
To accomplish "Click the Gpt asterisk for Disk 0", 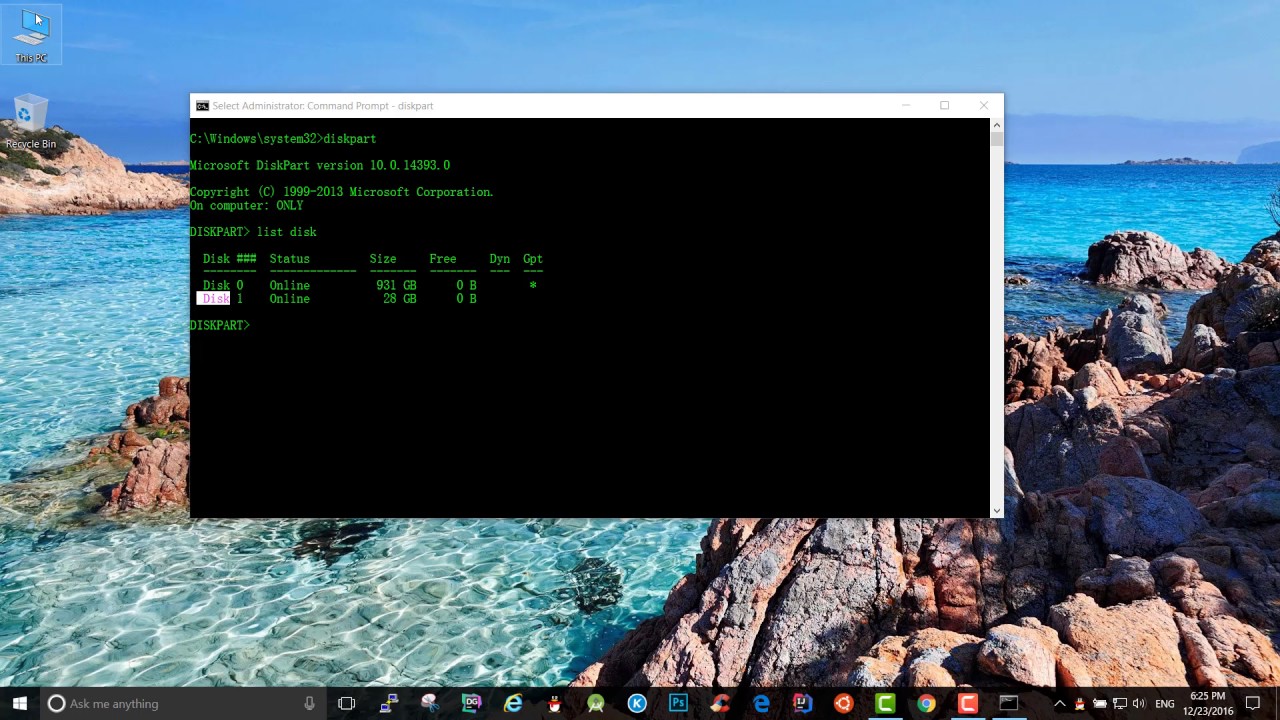I will pyautogui.click(x=533, y=285).
